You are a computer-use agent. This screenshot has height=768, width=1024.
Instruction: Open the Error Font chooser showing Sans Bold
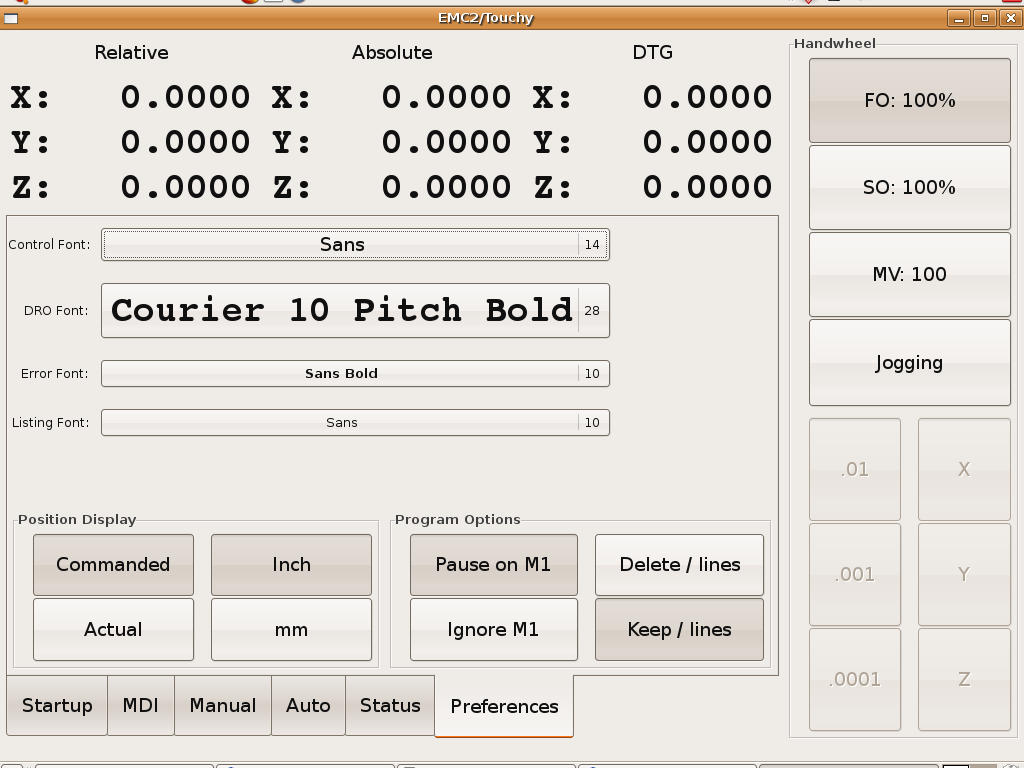pos(355,374)
